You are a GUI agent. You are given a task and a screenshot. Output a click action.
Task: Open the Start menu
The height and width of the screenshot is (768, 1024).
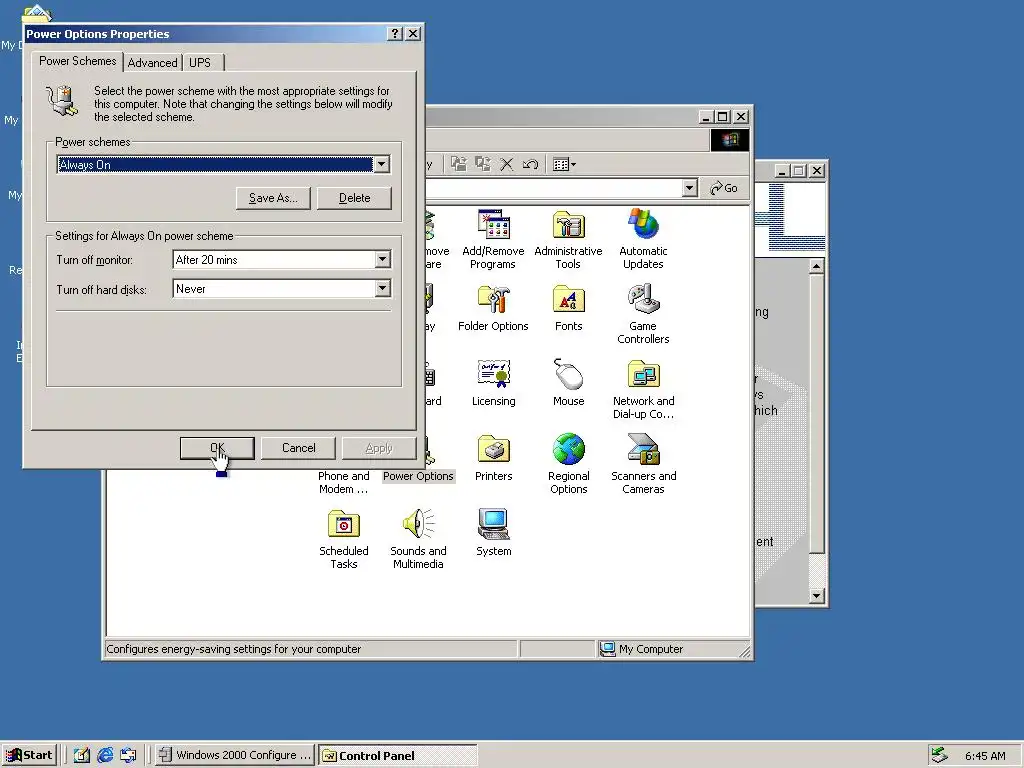click(x=29, y=755)
